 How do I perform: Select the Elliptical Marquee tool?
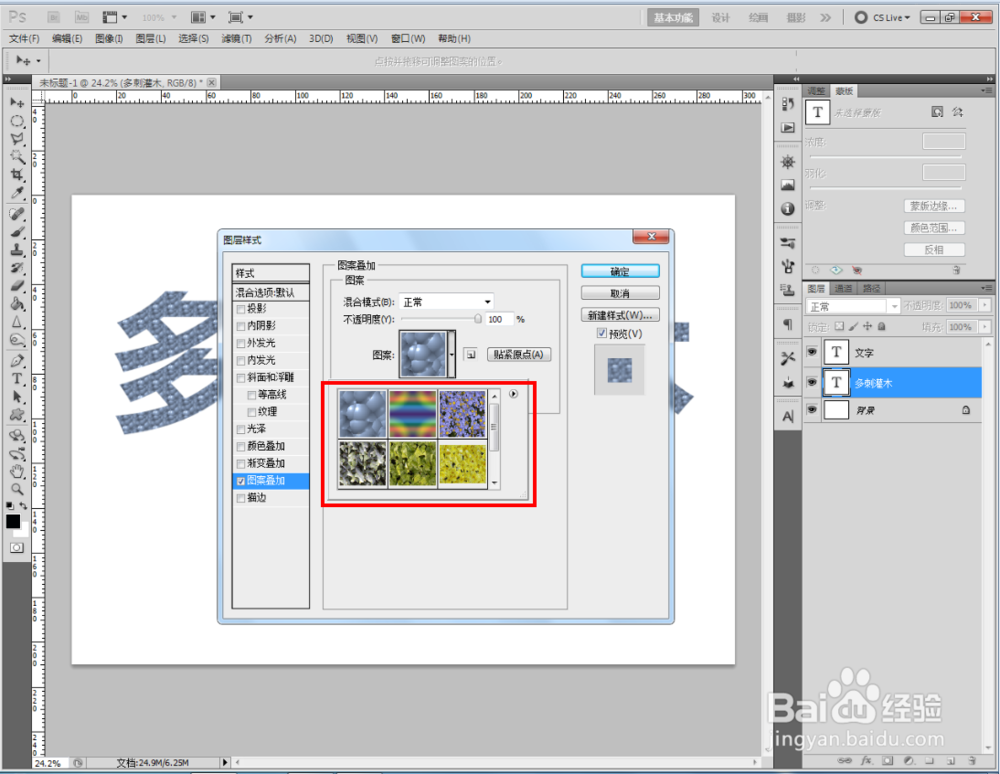(17, 120)
